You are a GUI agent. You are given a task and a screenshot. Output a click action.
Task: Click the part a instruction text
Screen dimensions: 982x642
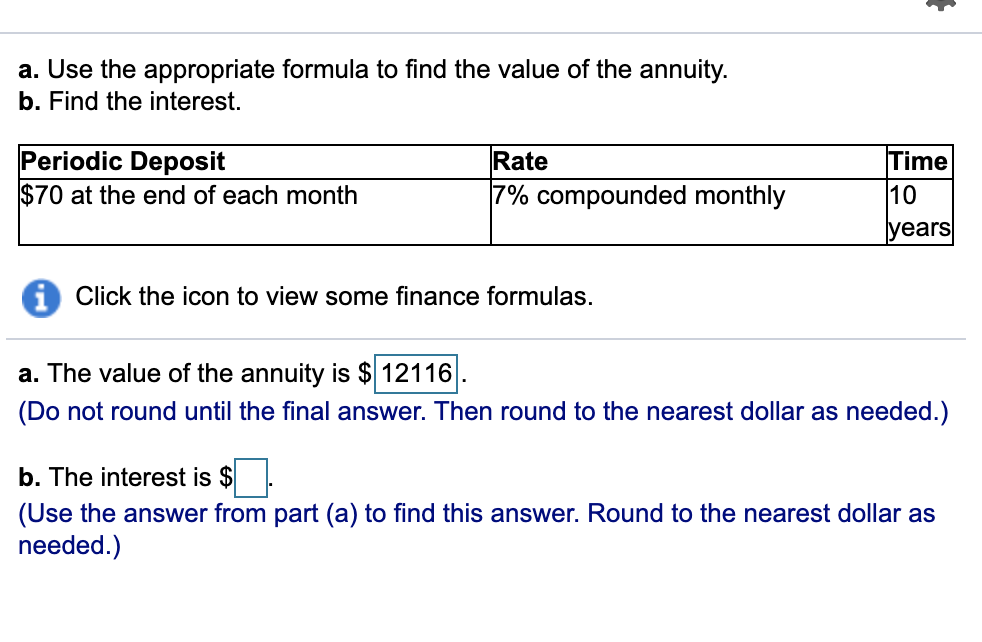click(373, 69)
